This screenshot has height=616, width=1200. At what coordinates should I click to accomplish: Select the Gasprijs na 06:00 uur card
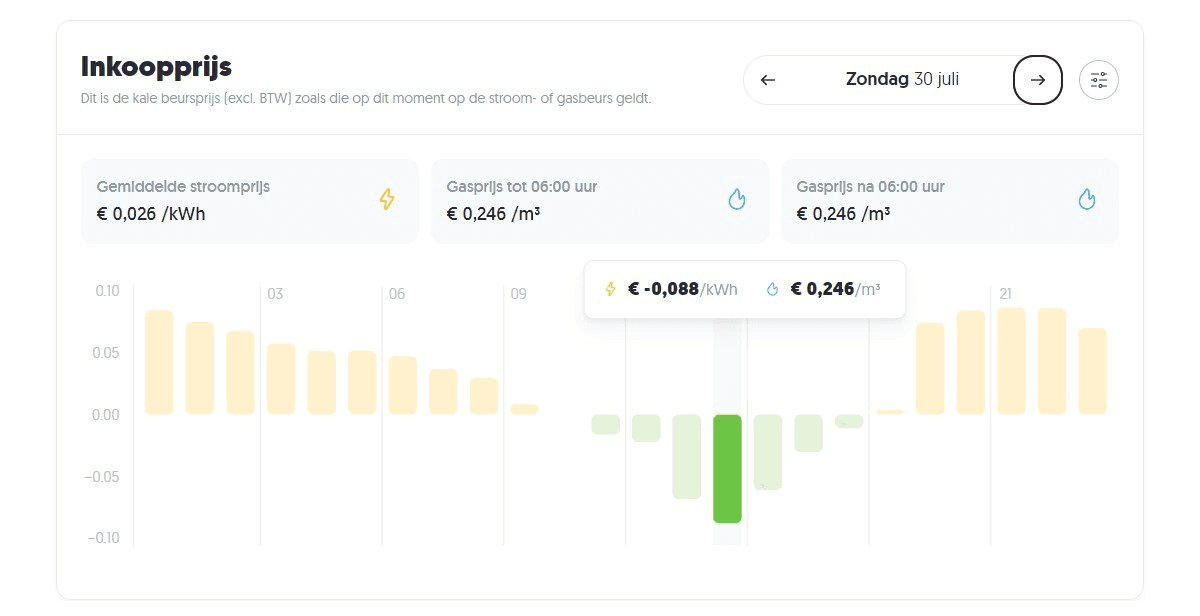click(949, 200)
